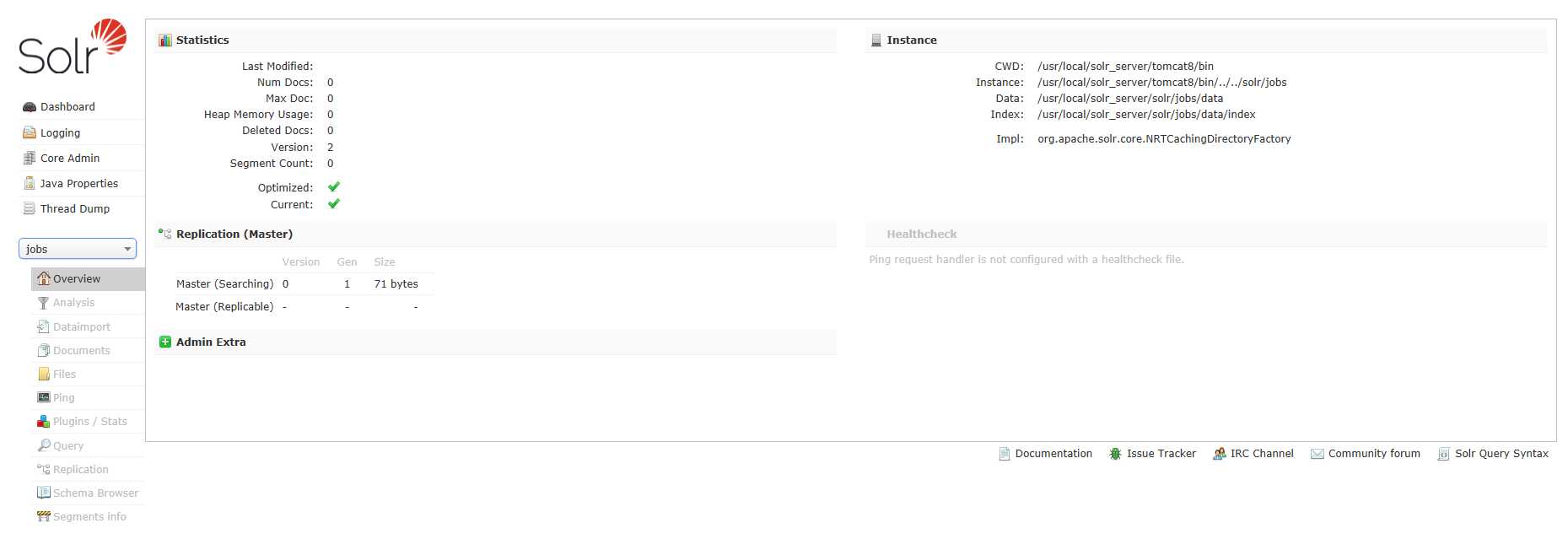
Task: Click the Admin Extra heading
Action: click(x=211, y=342)
